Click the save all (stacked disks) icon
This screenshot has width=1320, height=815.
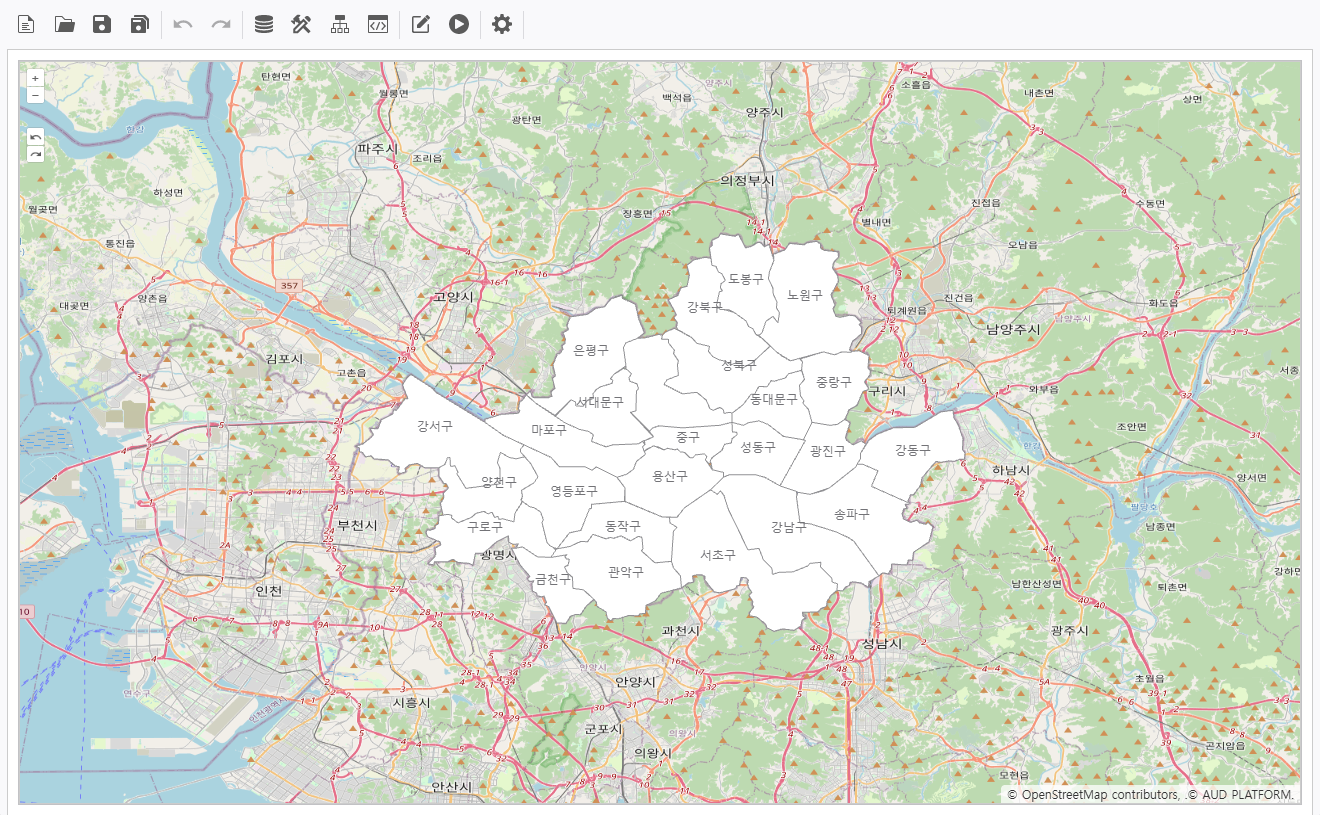[140, 24]
